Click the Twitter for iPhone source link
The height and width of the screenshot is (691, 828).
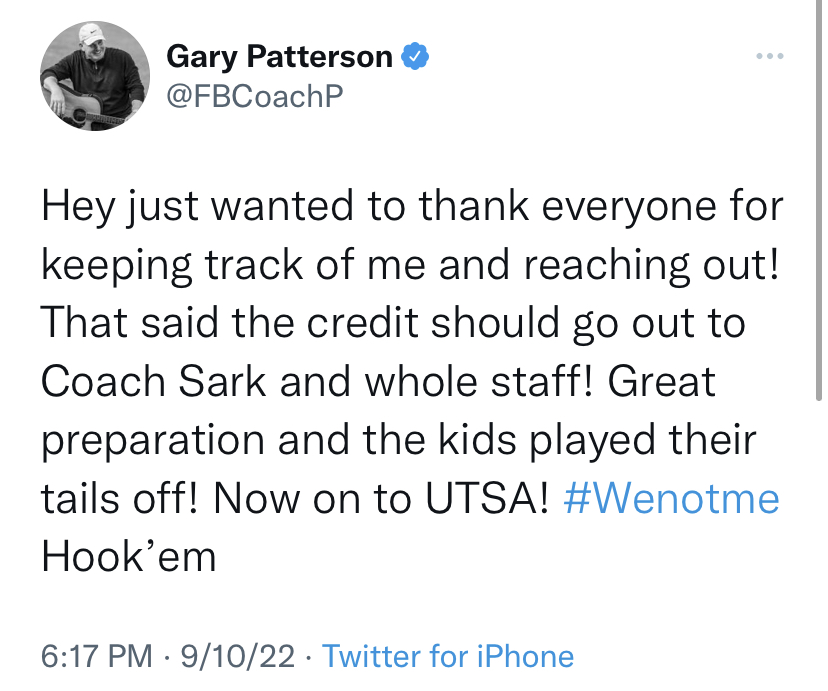448,656
